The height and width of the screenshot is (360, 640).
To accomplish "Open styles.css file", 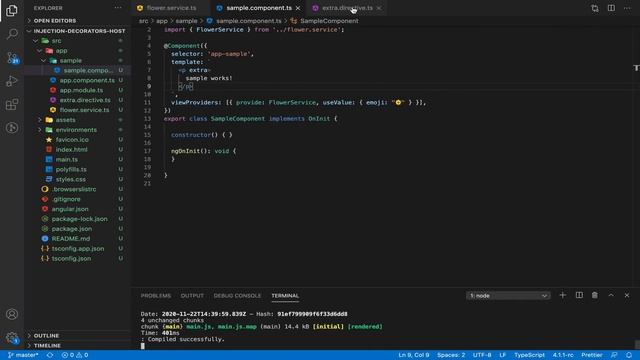I will 71,179.
